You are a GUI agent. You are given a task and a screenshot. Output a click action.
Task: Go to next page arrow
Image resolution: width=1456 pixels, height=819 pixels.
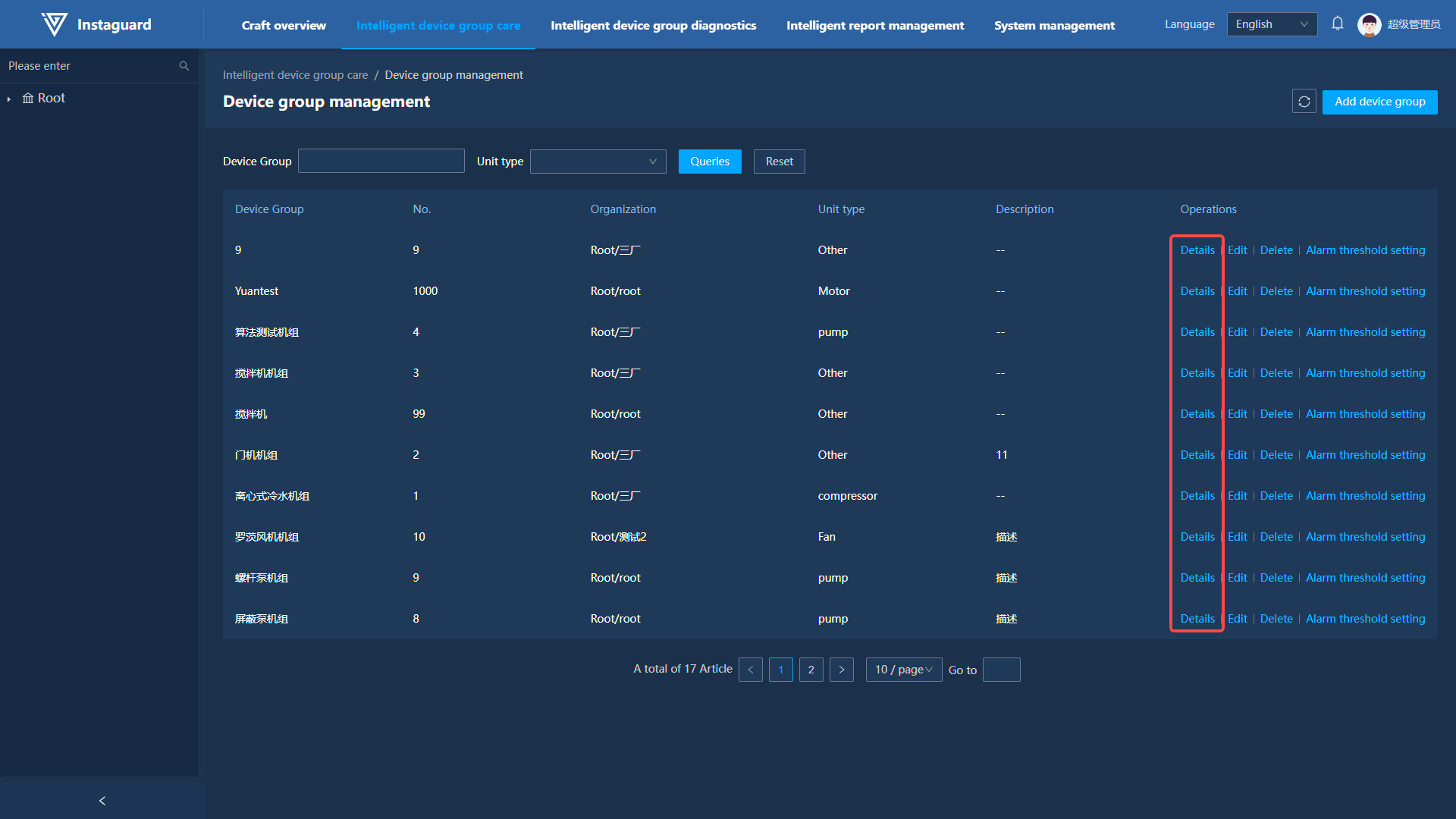[841, 670]
